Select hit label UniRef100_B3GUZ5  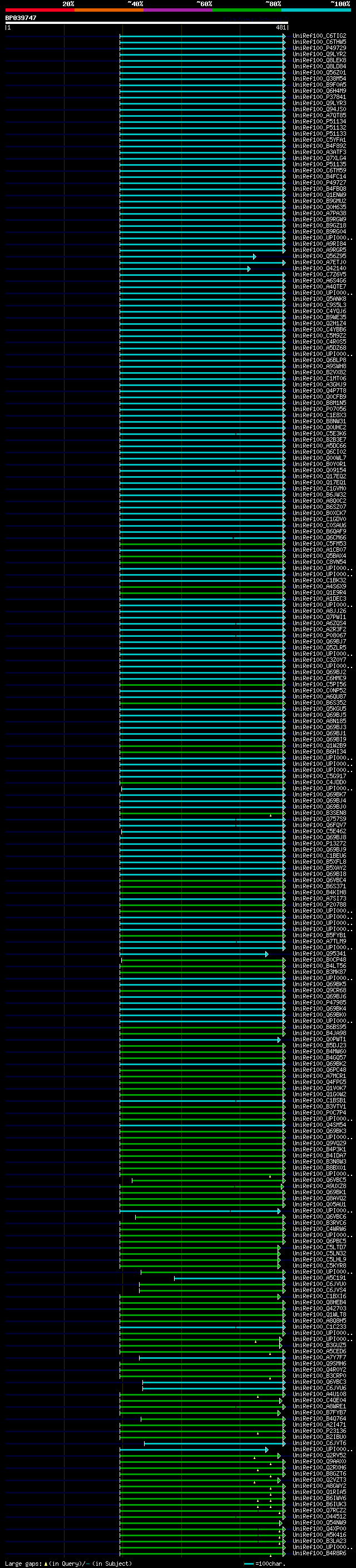319,1345
